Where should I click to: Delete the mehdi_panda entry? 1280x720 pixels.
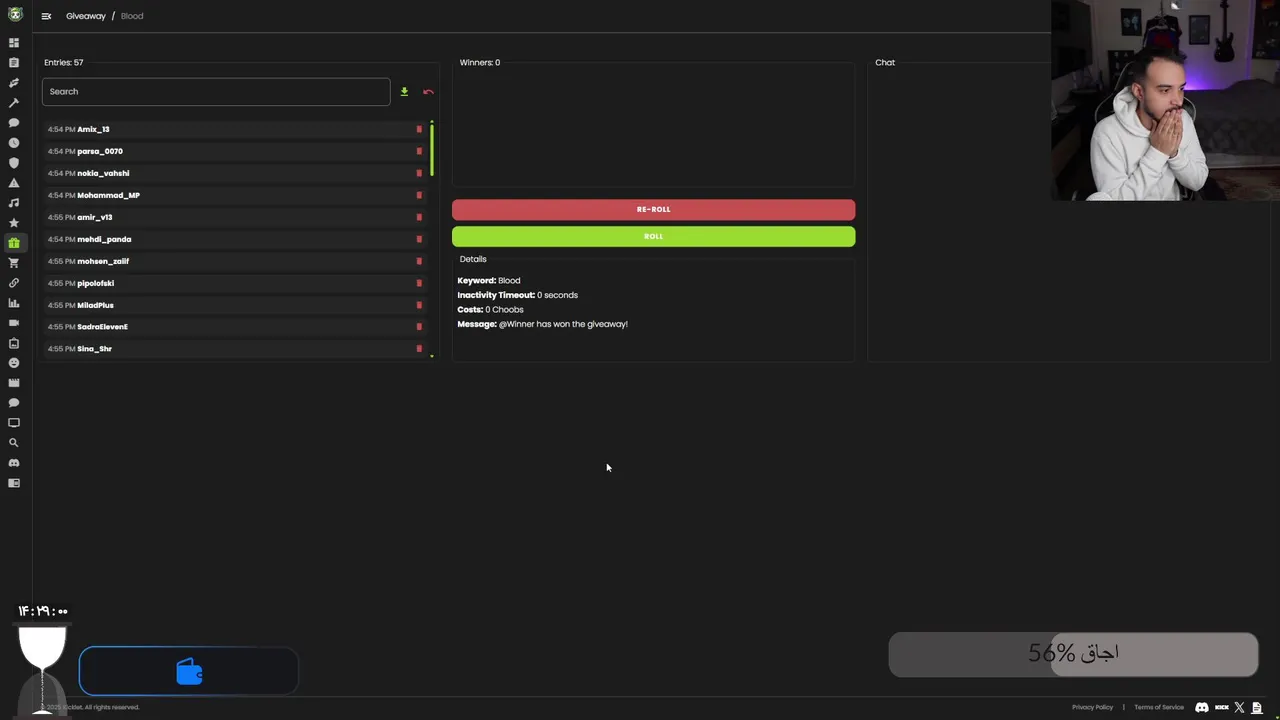pyautogui.click(x=419, y=239)
